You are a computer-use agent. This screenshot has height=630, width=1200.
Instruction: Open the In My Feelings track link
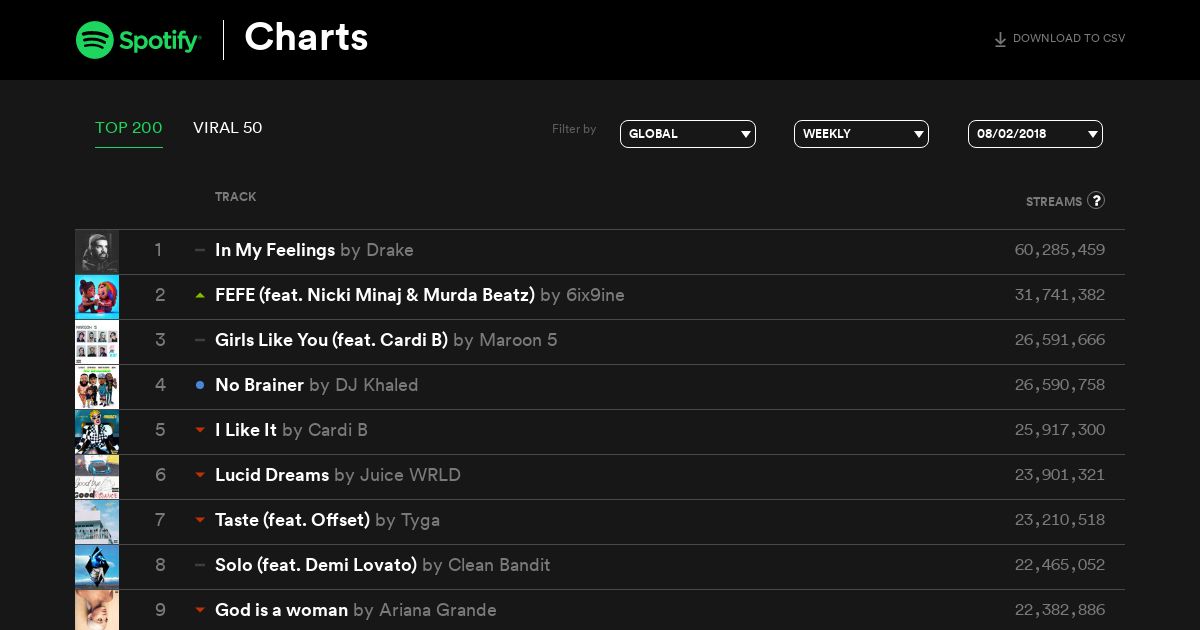tap(275, 250)
